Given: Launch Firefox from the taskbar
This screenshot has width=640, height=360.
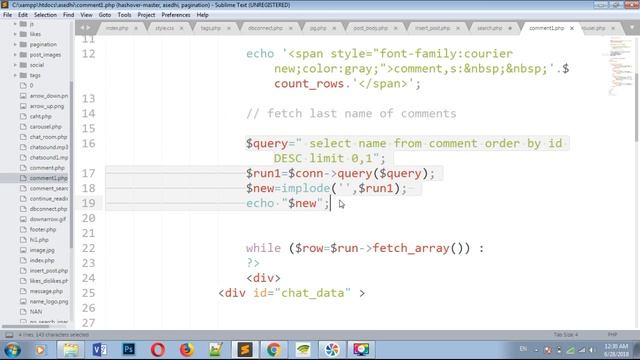Looking at the screenshot, I should pyautogui.click(x=187, y=350).
